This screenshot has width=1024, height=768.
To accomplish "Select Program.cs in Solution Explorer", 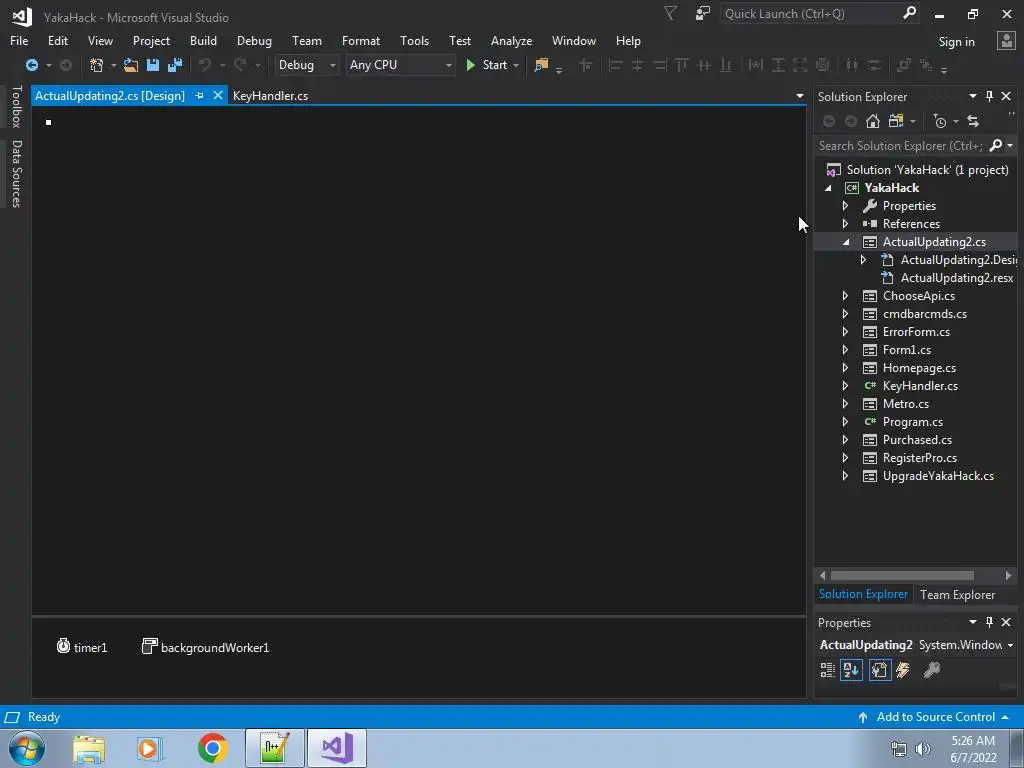I will 912,422.
